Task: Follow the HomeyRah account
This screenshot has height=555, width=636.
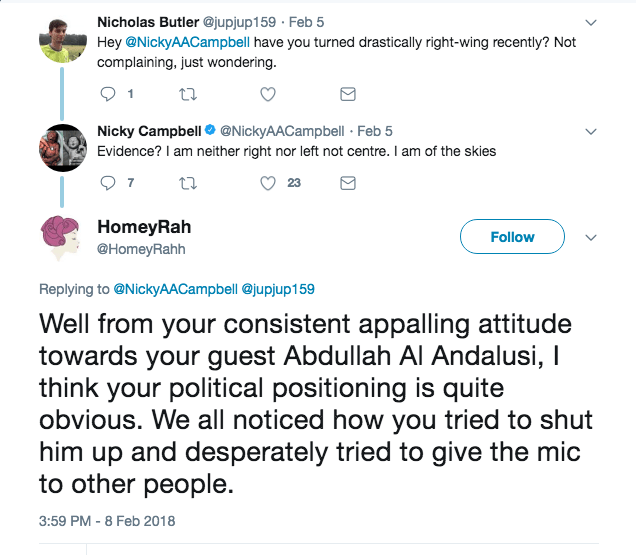Action: click(x=512, y=237)
